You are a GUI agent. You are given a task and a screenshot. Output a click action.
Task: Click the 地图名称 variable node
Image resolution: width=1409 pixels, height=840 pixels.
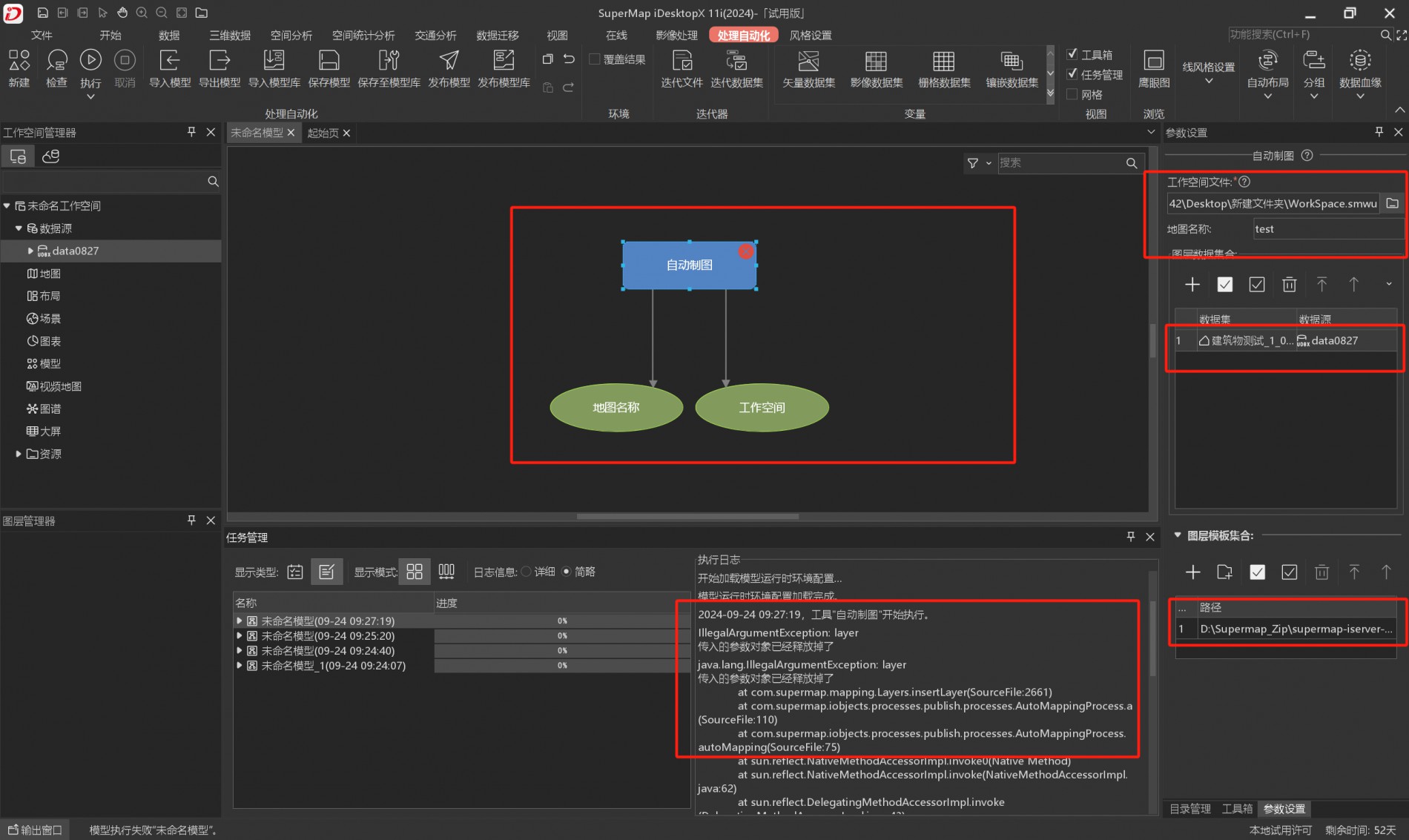click(x=616, y=407)
